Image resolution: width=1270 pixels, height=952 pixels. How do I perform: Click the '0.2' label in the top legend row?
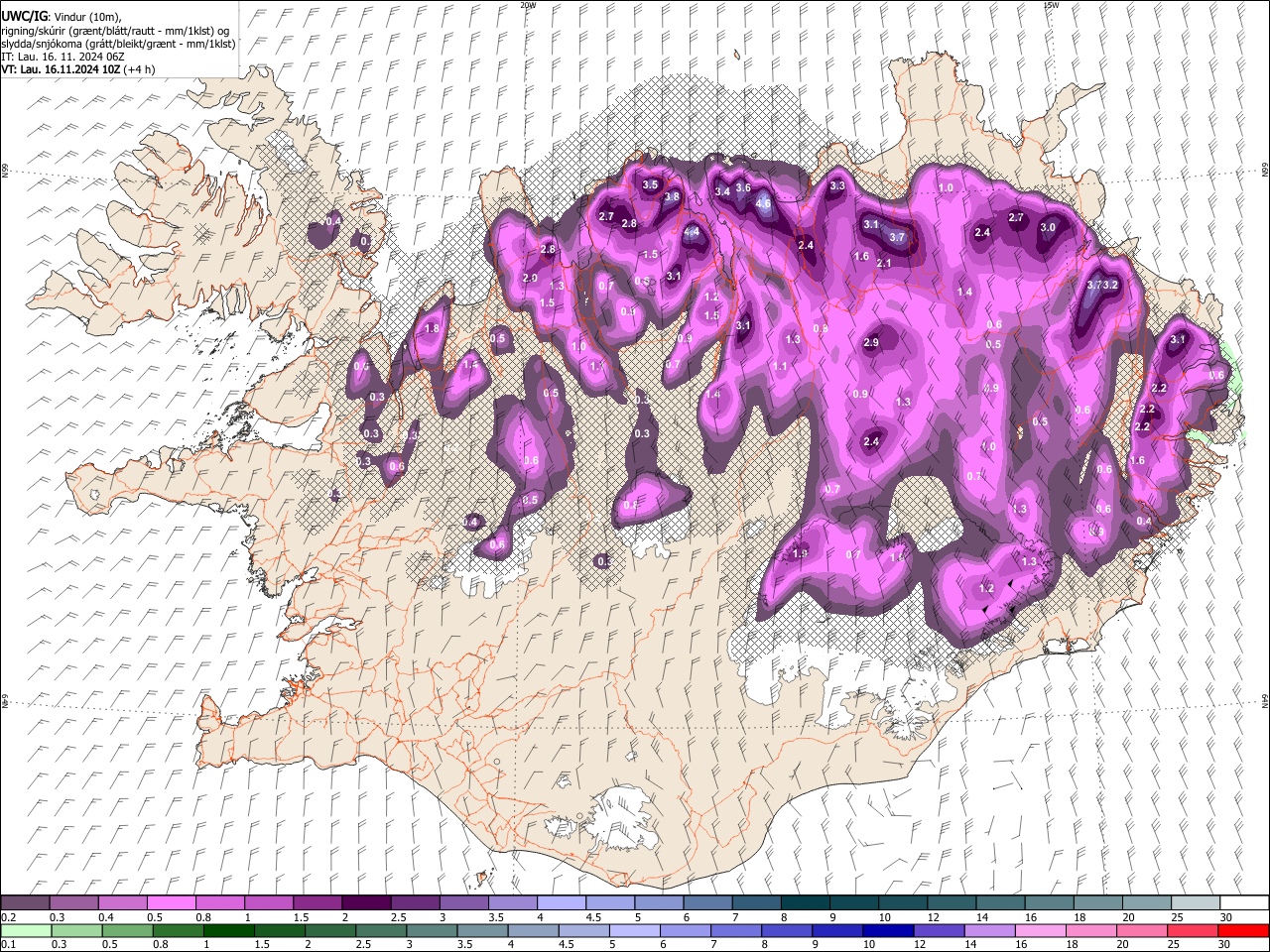pyautogui.click(x=9, y=916)
